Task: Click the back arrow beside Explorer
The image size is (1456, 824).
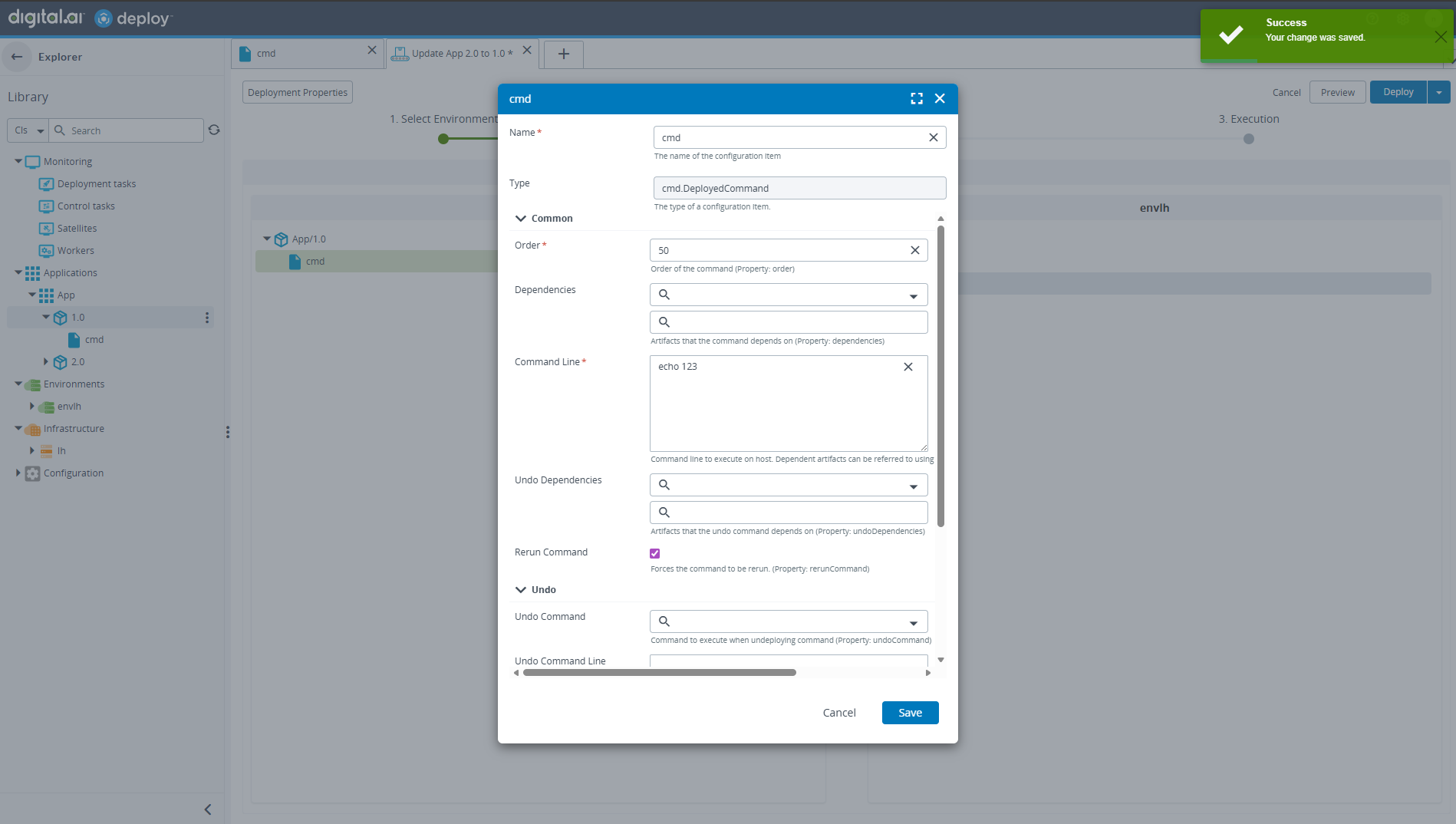Action: (17, 57)
